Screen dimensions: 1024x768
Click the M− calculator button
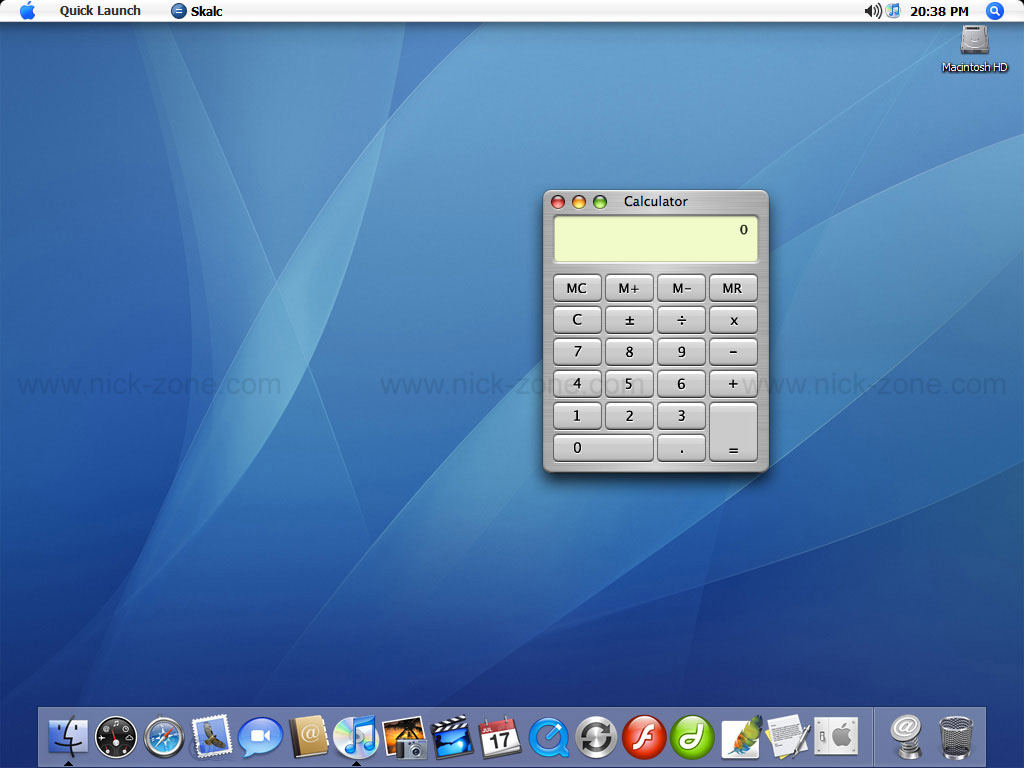pos(681,288)
